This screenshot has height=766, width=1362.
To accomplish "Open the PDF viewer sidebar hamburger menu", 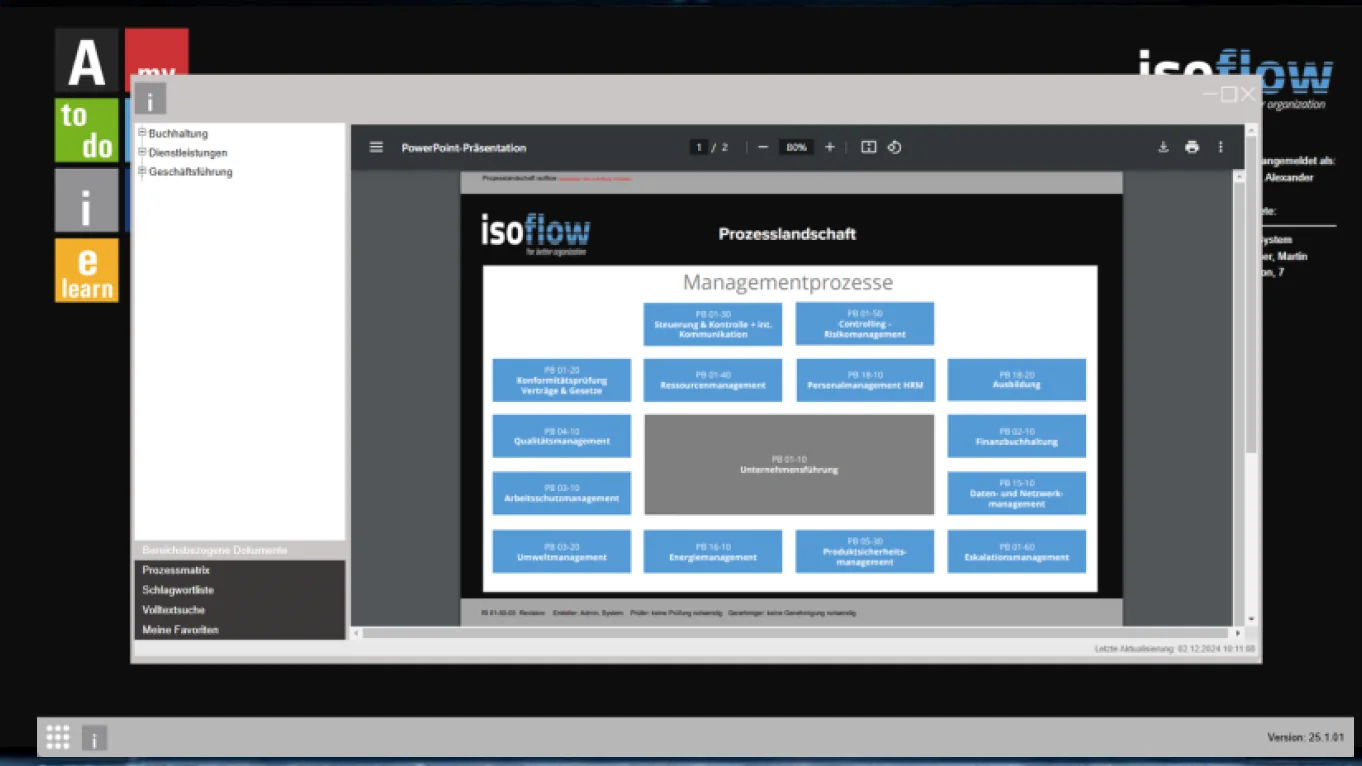I will 376,147.
